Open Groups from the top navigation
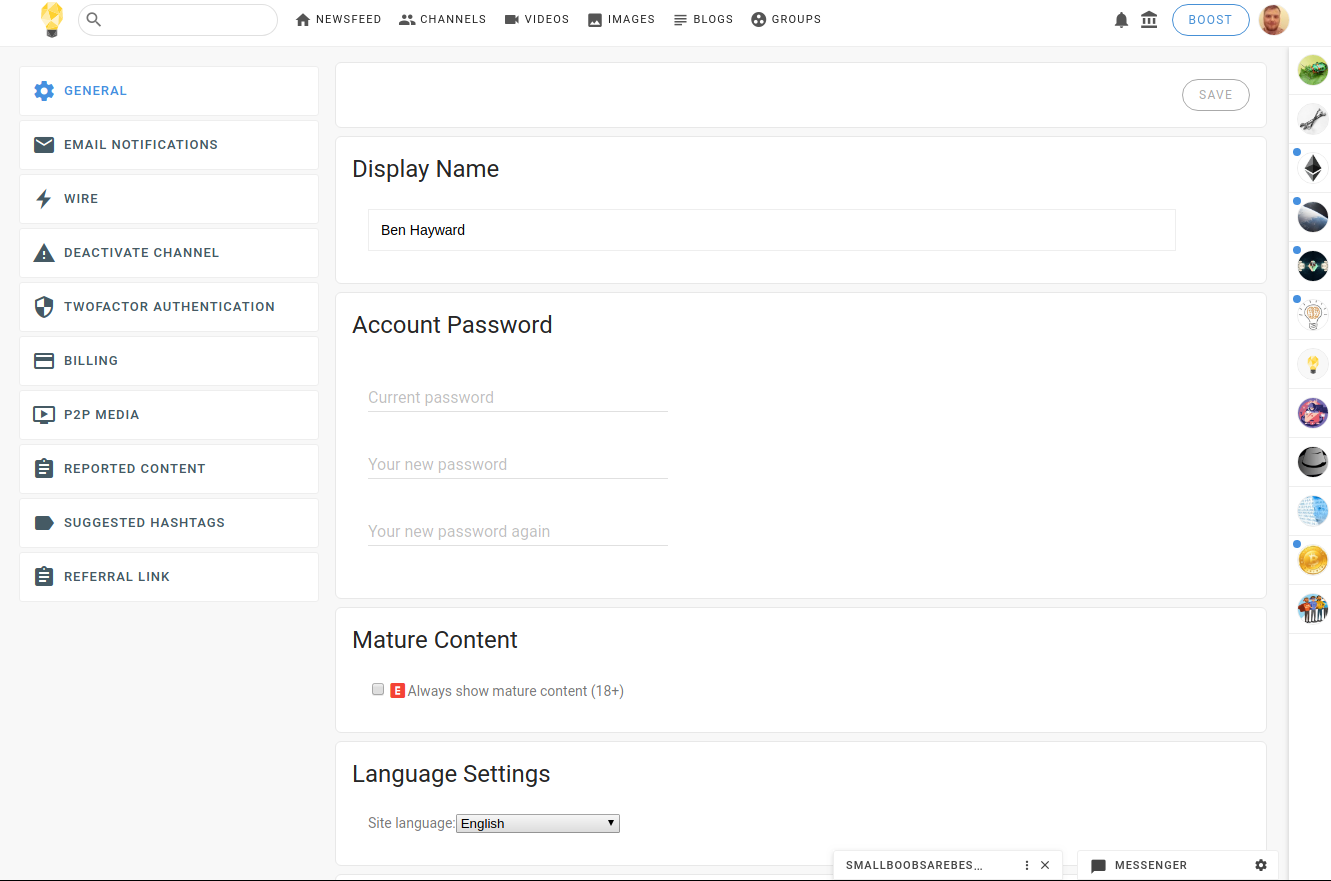The height and width of the screenshot is (881, 1331). pos(786,19)
